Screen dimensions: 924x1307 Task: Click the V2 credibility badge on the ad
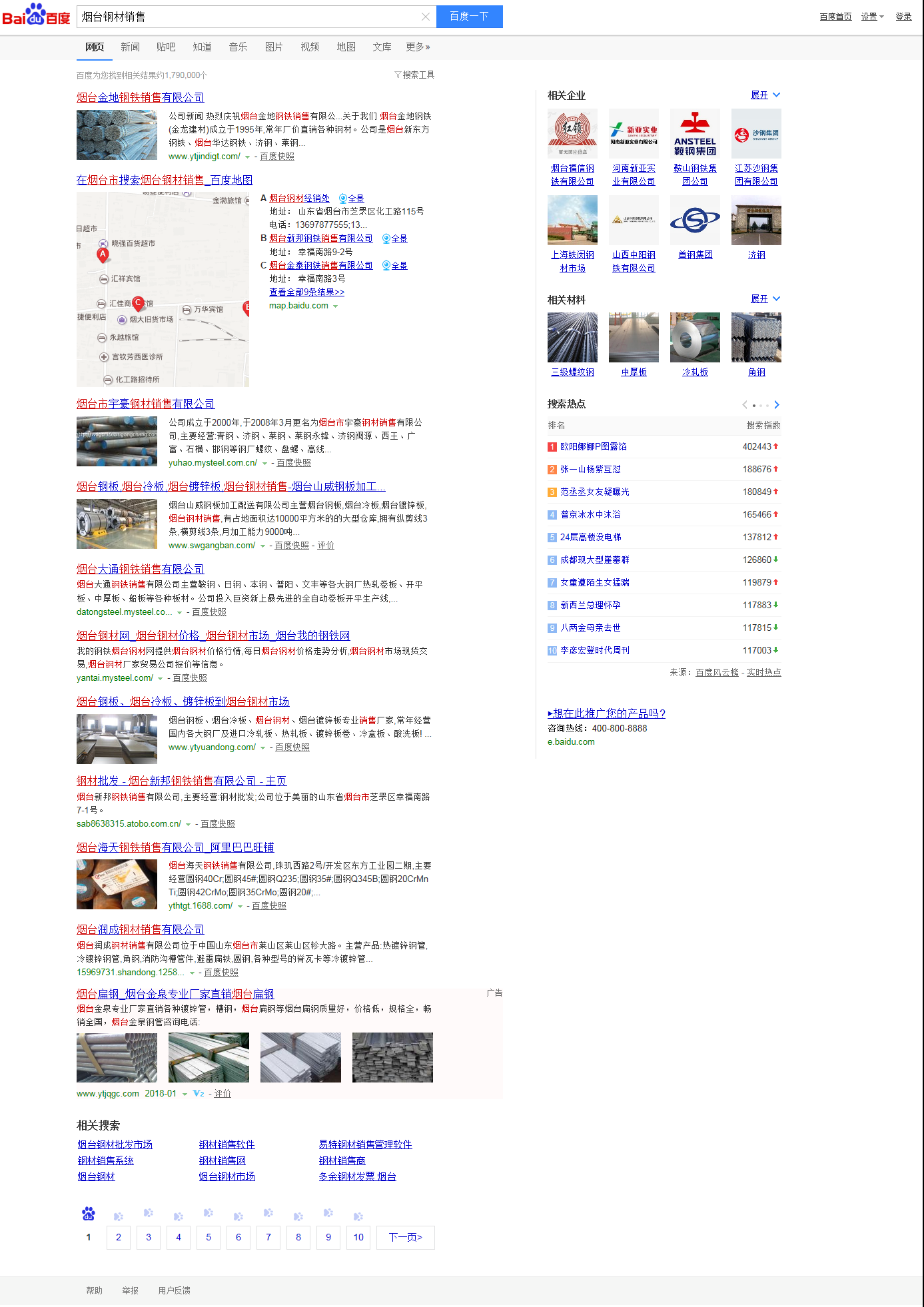pos(199,1094)
